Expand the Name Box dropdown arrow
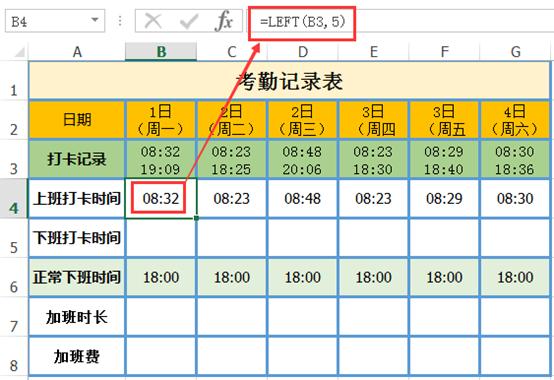The height and width of the screenshot is (380, 554). [95, 20]
